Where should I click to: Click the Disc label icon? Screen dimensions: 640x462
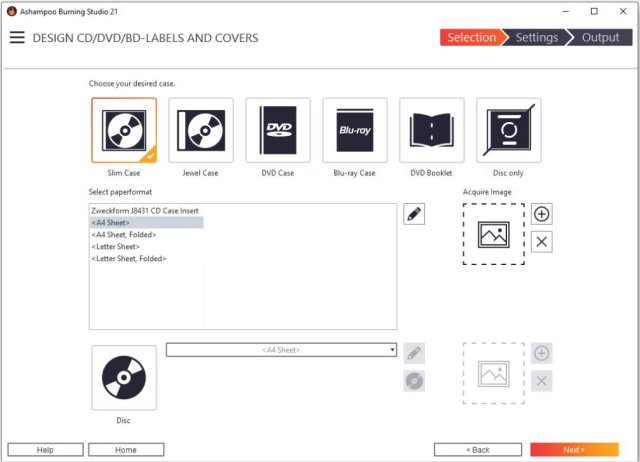click(x=124, y=378)
